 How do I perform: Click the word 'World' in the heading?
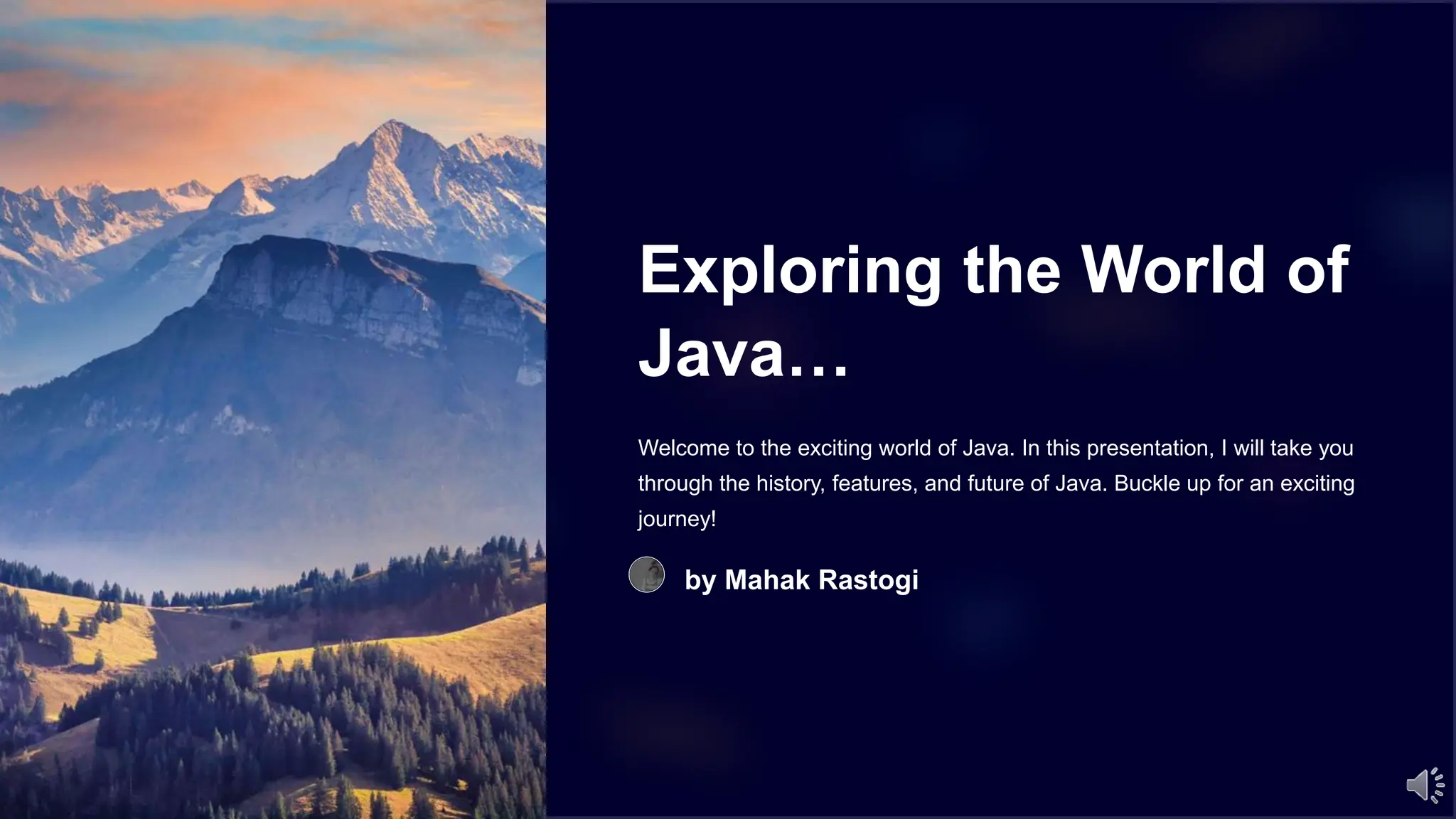[1173, 270]
